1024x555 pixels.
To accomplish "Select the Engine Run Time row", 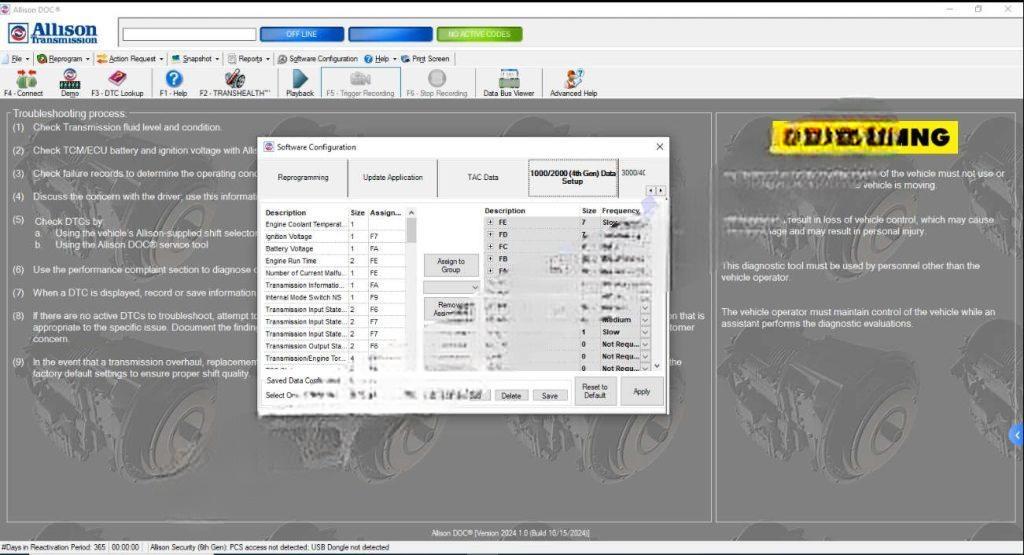I will click(334, 261).
